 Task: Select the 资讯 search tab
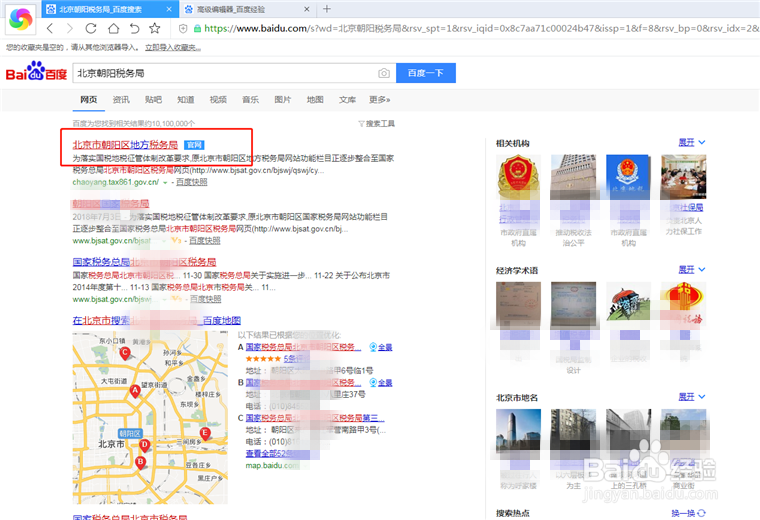(x=121, y=99)
